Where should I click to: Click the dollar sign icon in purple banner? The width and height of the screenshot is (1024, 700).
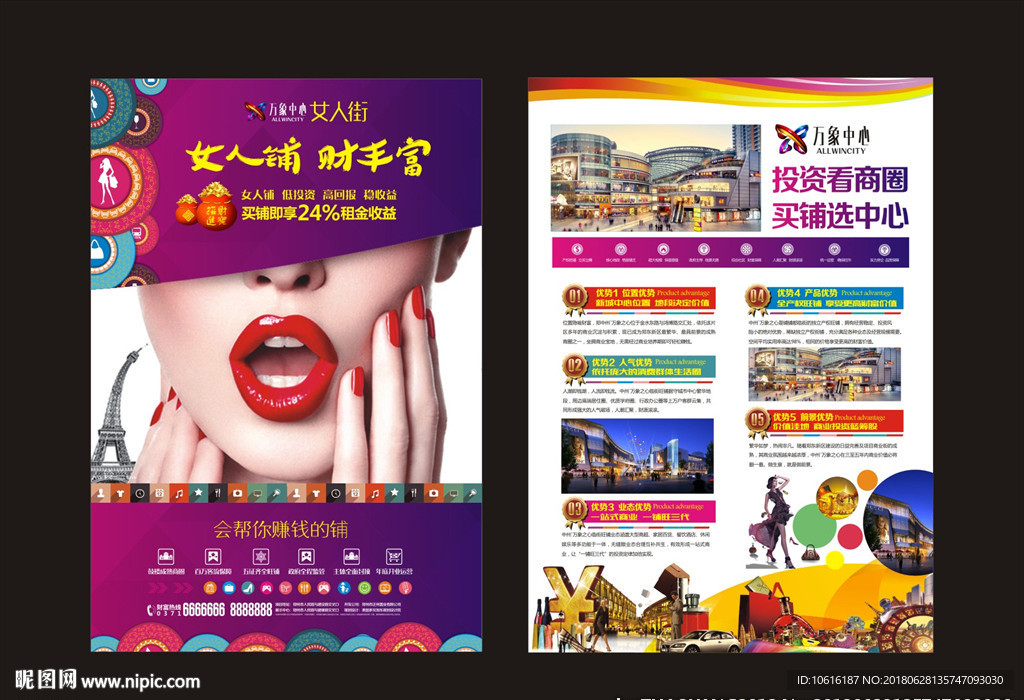pyautogui.click(x=577, y=249)
